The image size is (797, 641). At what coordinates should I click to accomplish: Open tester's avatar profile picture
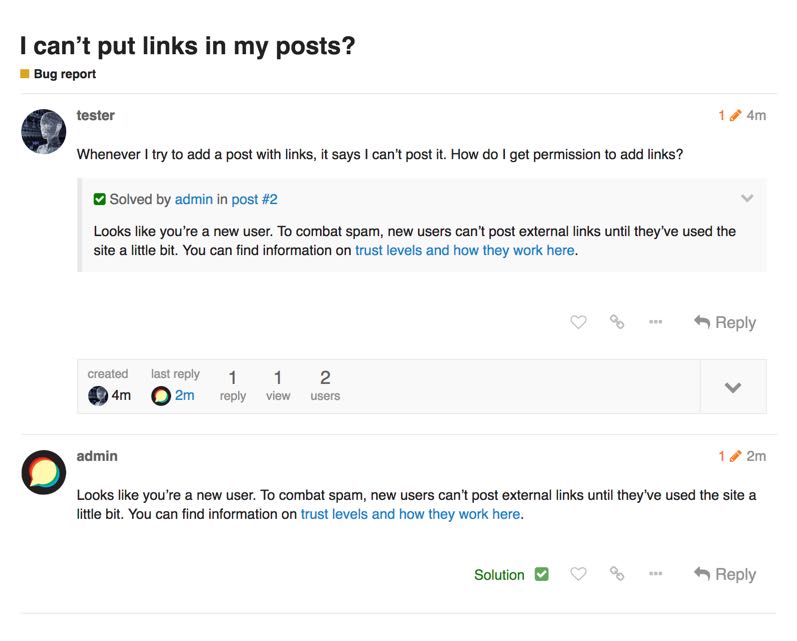click(x=43, y=131)
